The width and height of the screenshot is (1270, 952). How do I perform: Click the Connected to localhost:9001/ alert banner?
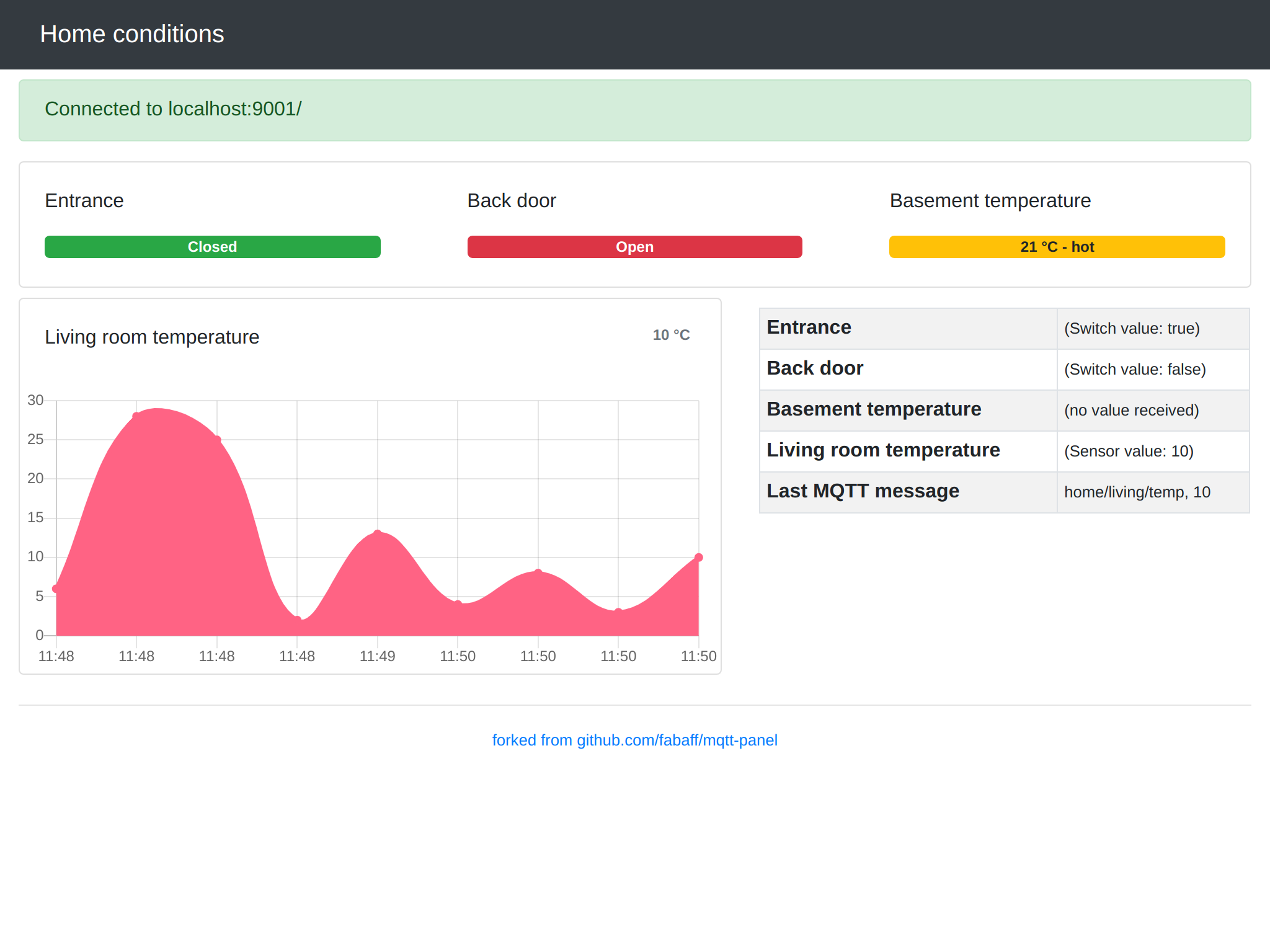click(x=173, y=109)
